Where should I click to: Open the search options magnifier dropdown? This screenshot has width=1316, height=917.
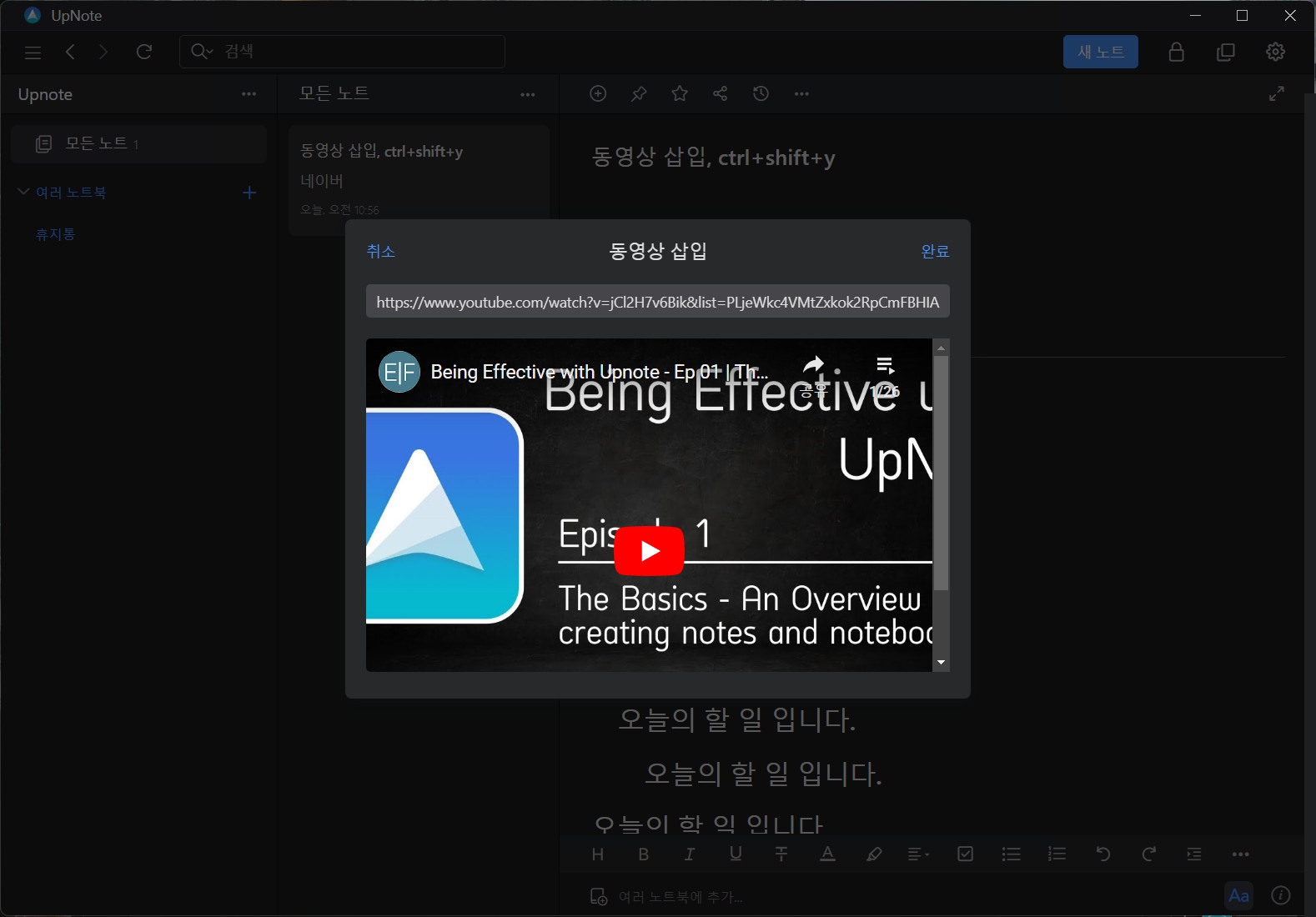click(x=202, y=52)
